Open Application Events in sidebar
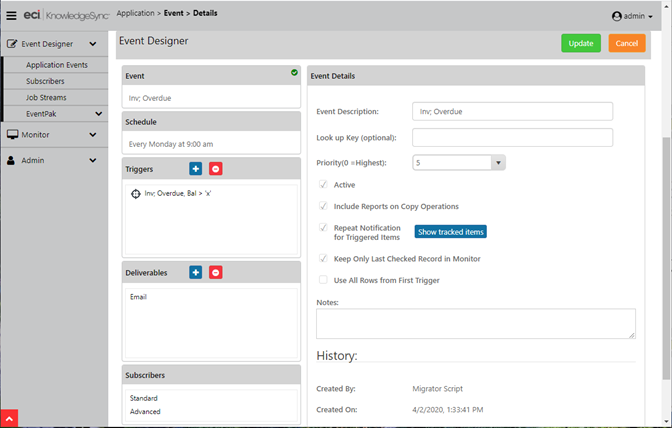Screen dimensions: 672x428 point(57,65)
